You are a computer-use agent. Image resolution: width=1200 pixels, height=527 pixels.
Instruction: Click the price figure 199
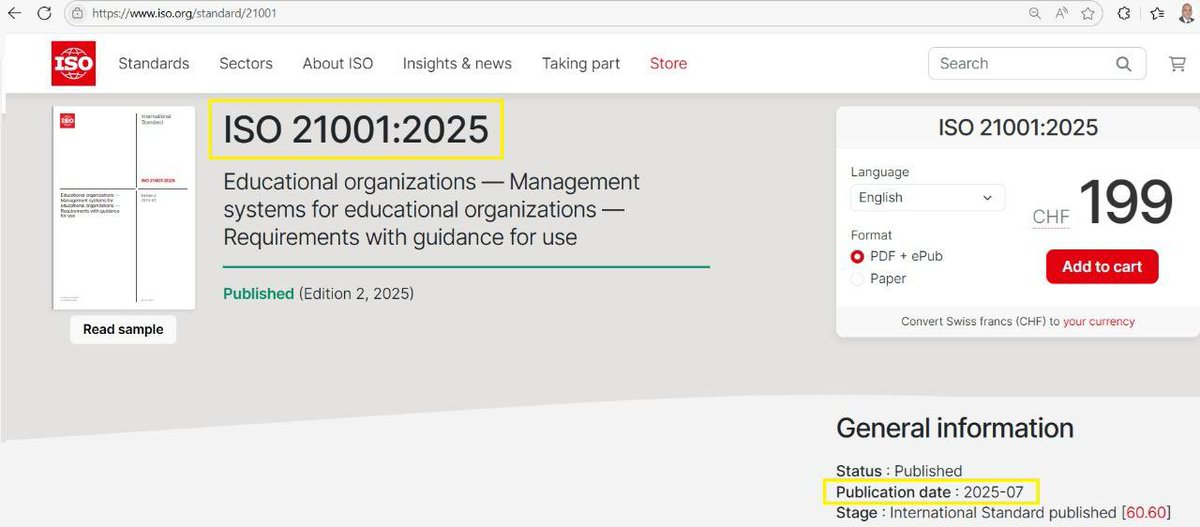[1126, 203]
